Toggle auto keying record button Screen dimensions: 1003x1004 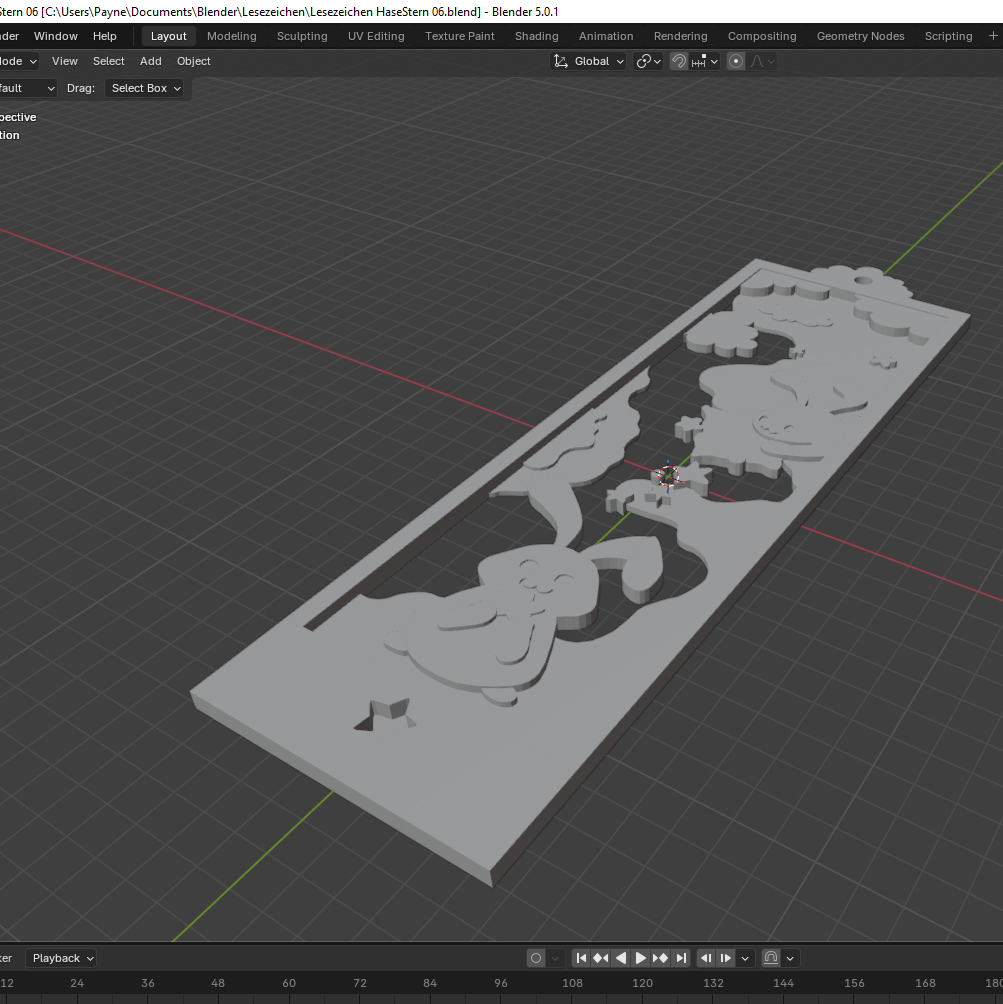pyautogui.click(x=536, y=958)
